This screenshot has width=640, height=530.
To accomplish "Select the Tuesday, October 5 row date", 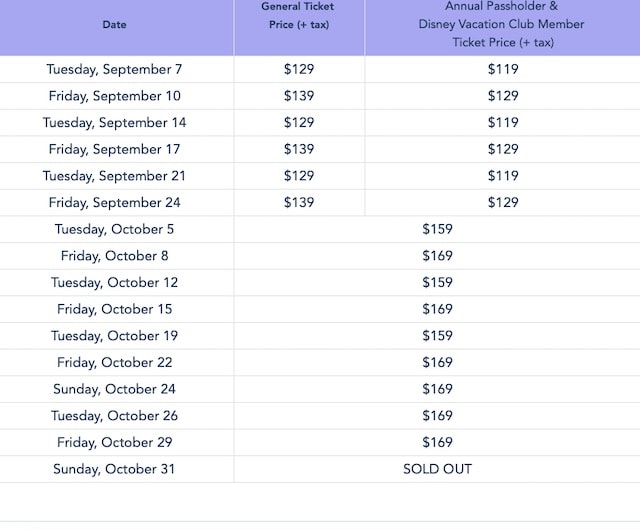I will click(x=114, y=229).
